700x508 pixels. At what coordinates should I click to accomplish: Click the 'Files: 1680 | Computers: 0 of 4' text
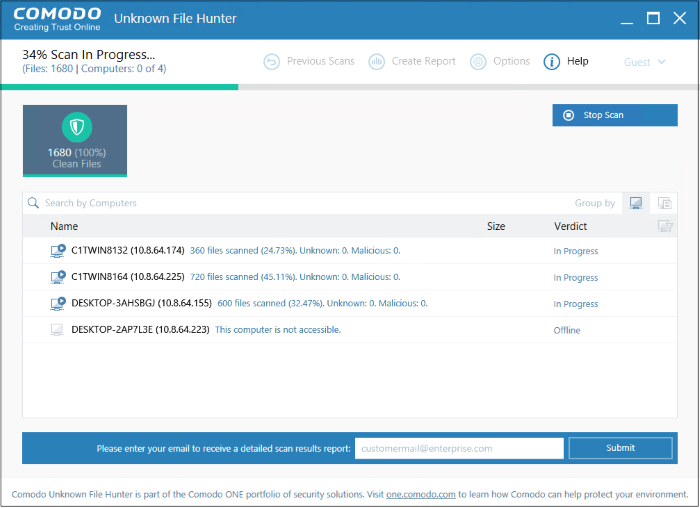(94, 69)
